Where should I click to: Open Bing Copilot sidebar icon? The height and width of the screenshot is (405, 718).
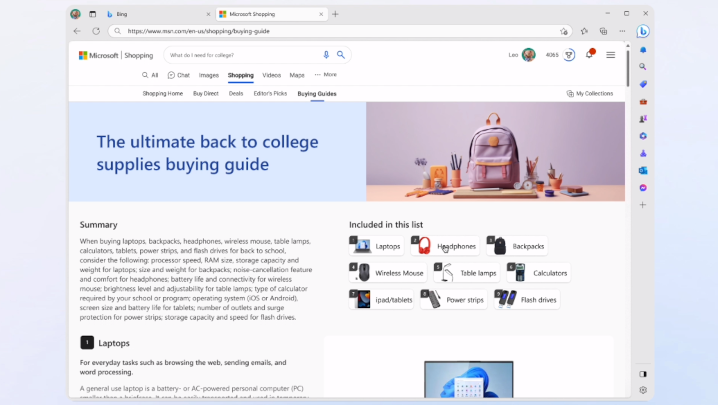click(x=643, y=31)
